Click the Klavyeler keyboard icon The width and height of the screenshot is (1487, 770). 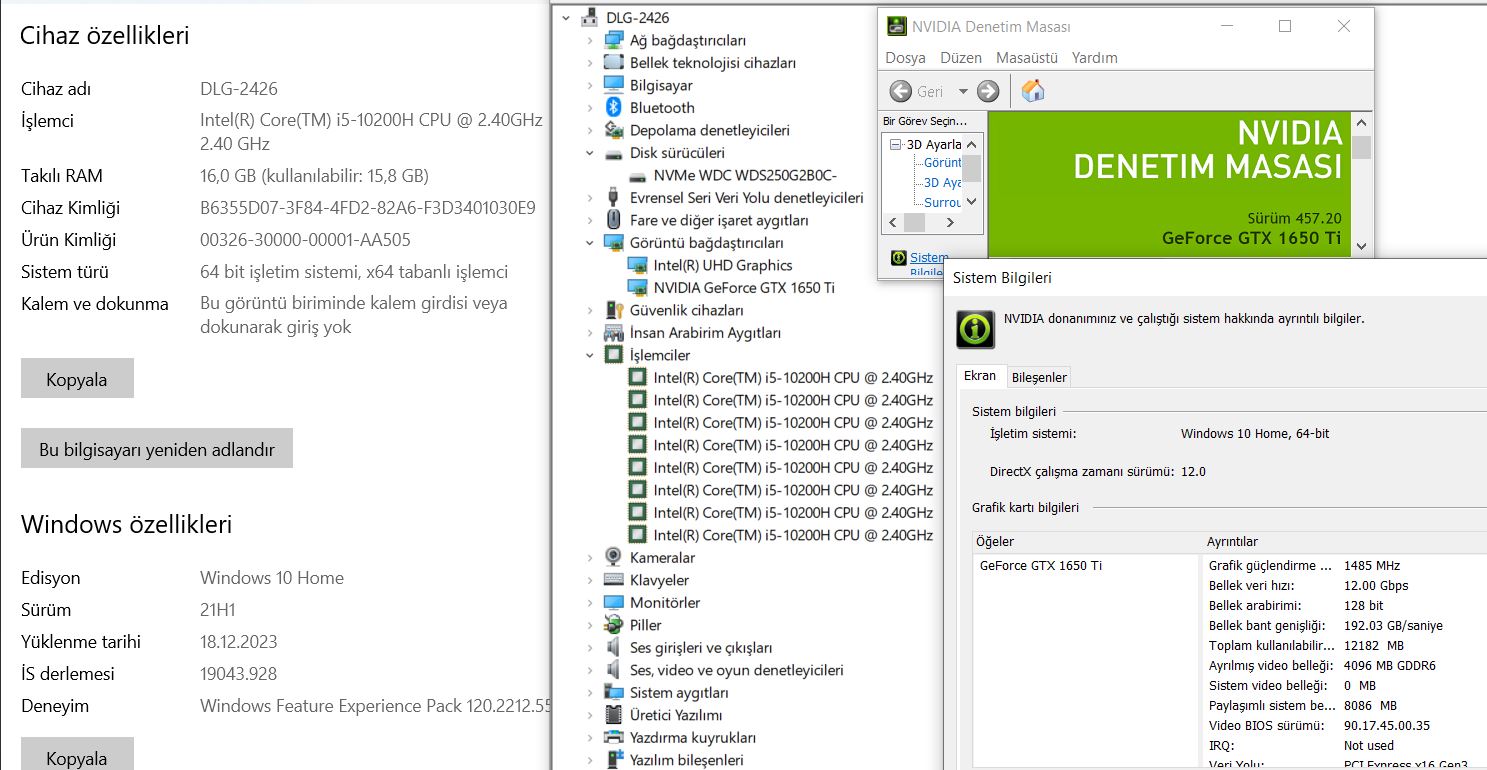click(613, 581)
